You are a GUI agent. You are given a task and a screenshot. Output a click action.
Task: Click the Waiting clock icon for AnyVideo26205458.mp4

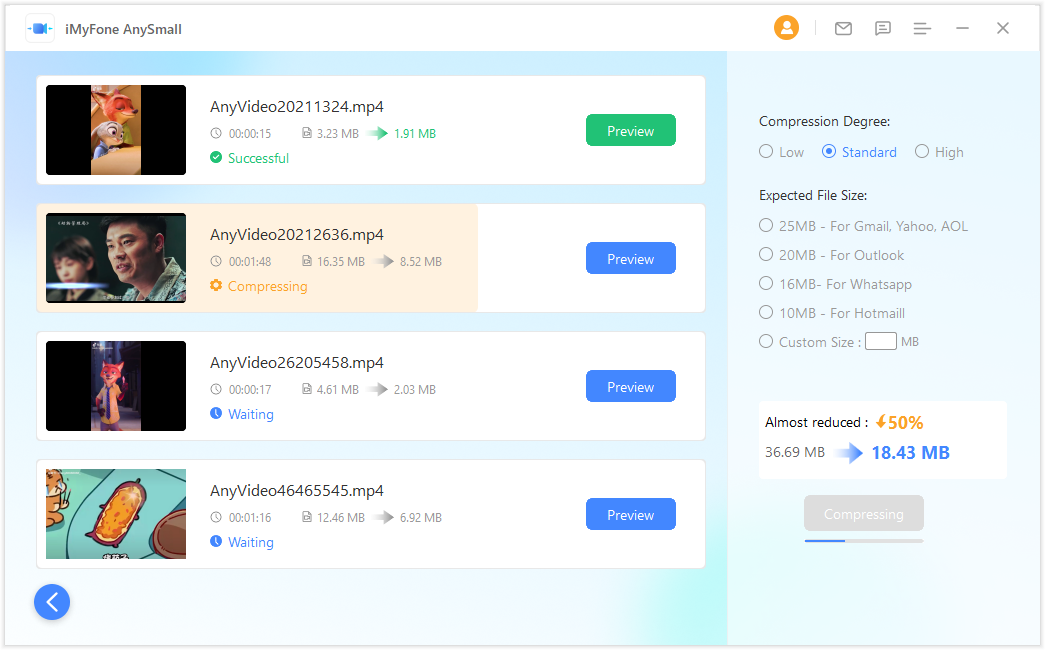coord(216,413)
